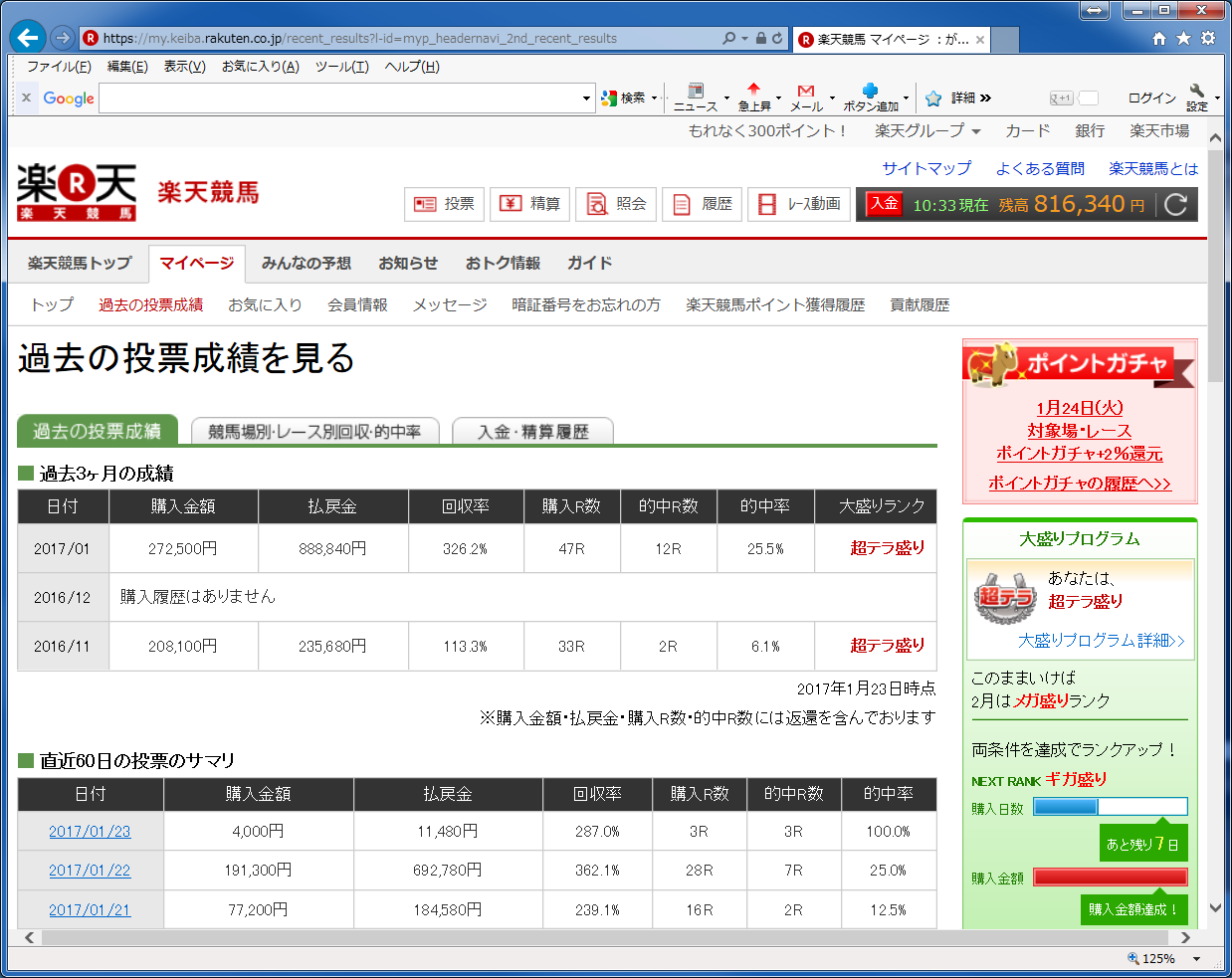Image resolution: width=1232 pixels, height=978 pixels.
Task: Open 大盛りプログラム詳細>> link
Action: click(1102, 640)
